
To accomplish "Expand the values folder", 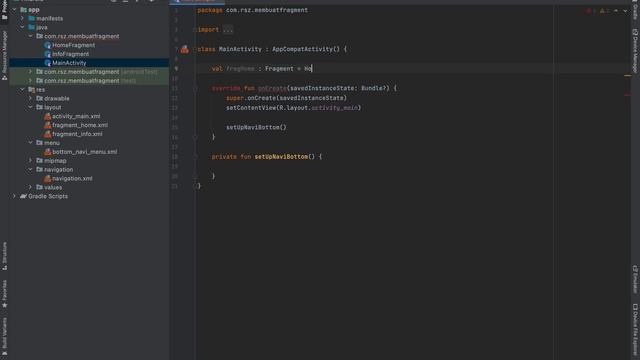I will 31,187.
